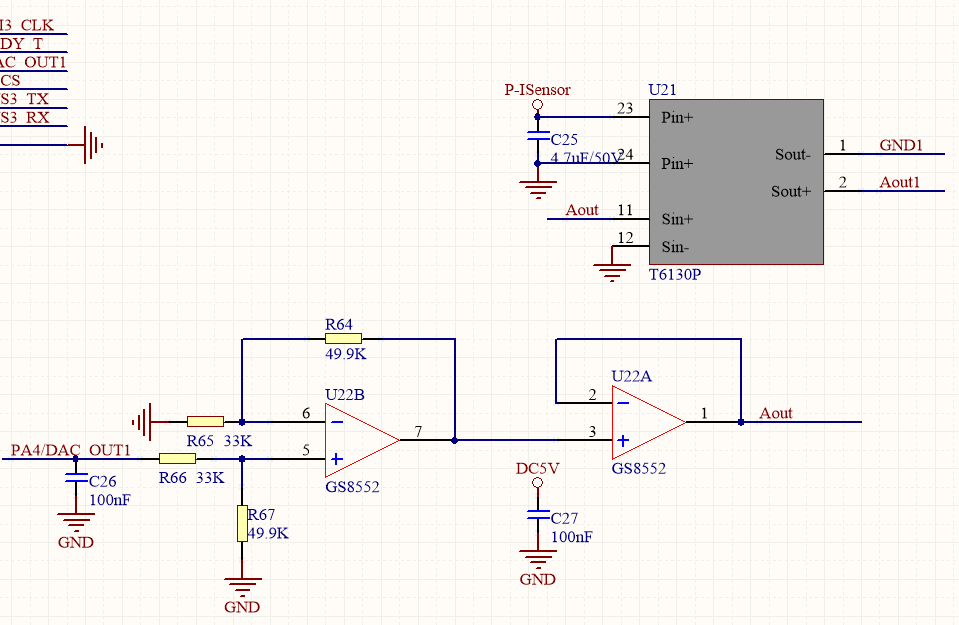Screen dimensions: 959x625
Task: Select the ground symbol below C26
Action: click(76, 522)
